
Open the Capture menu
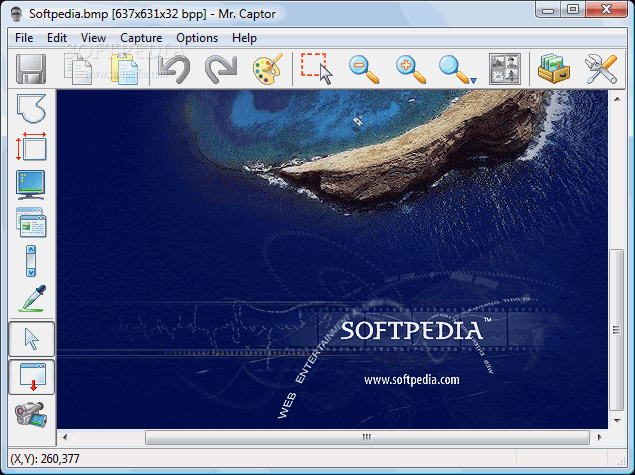141,38
